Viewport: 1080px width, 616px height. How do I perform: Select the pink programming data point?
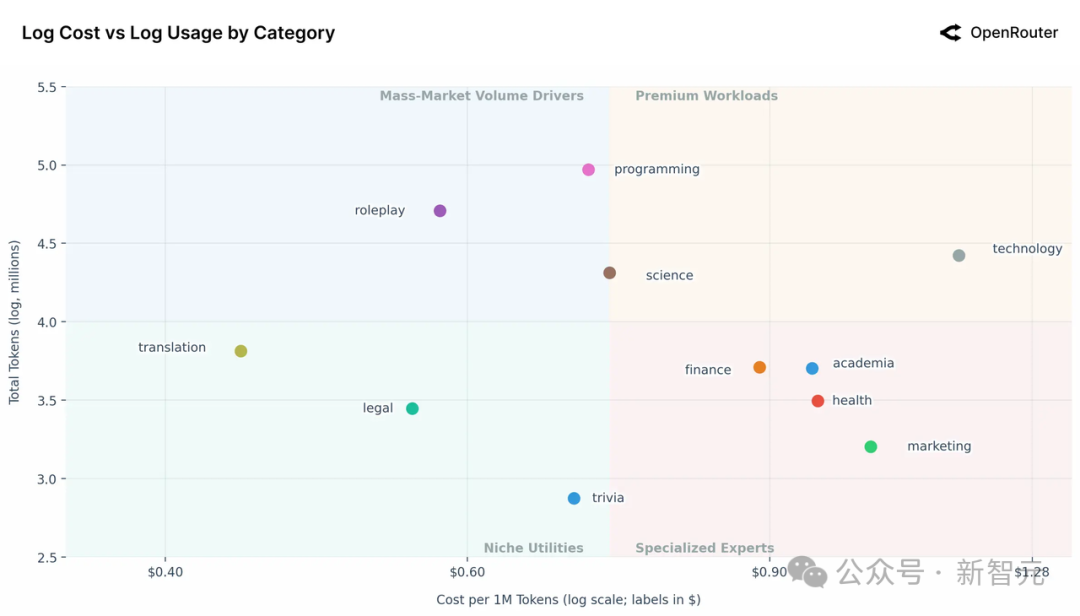(x=589, y=170)
